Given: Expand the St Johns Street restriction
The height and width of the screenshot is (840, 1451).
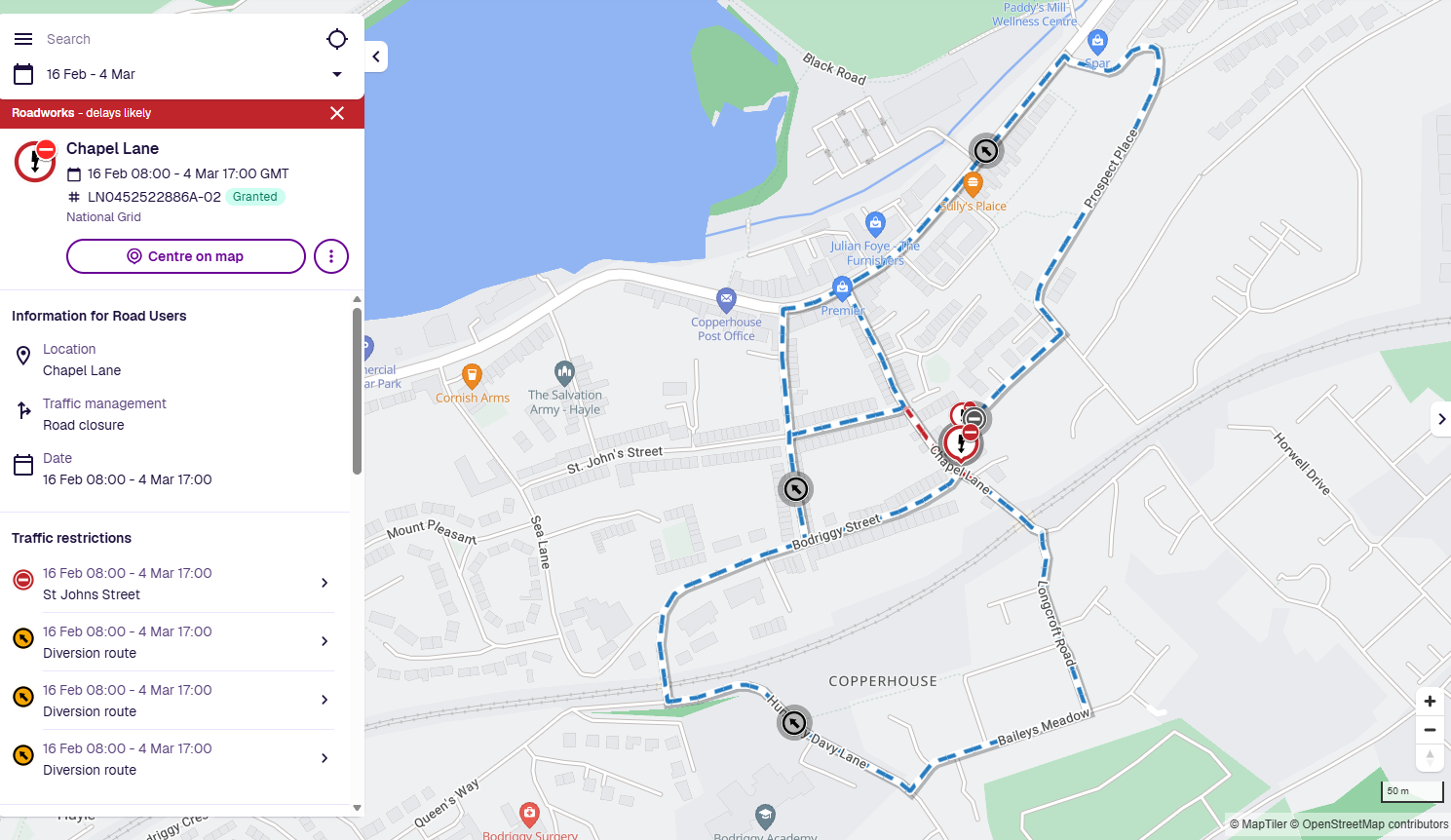Looking at the screenshot, I should tap(173, 583).
